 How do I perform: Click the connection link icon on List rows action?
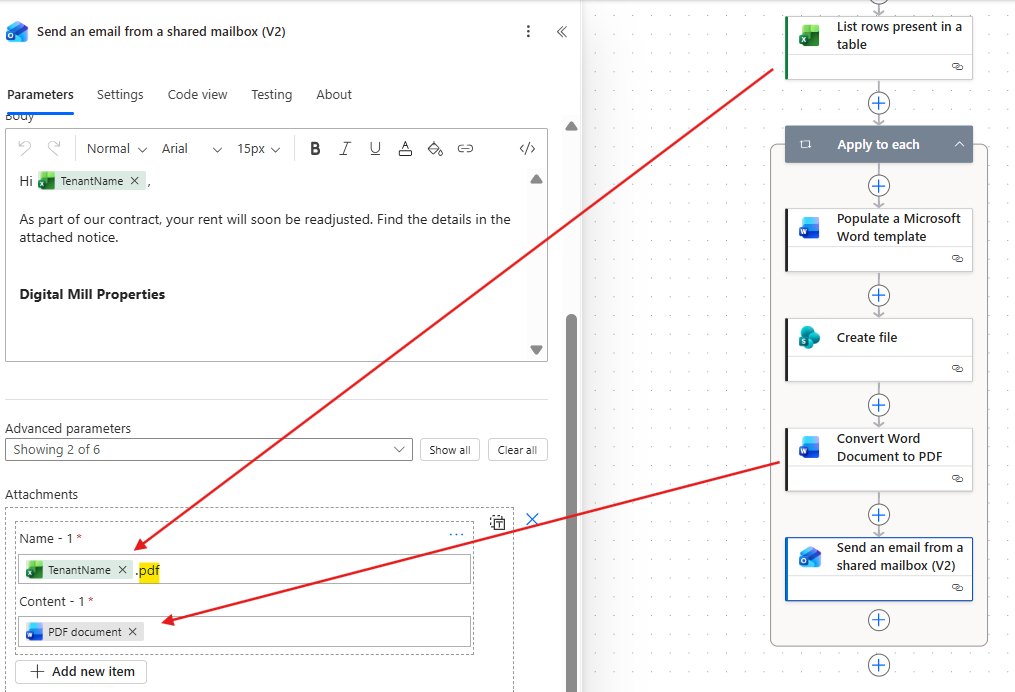click(957, 67)
